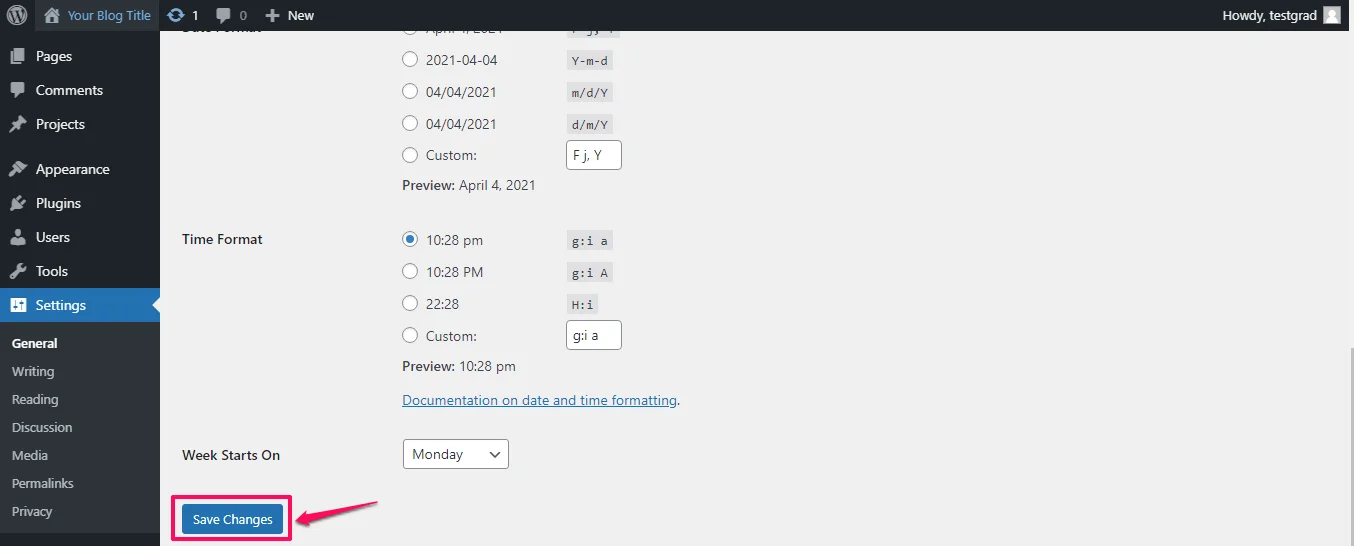Click the WordPress logo icon
The height and width of the screenshot is (546, 1354).
(17, 15)
